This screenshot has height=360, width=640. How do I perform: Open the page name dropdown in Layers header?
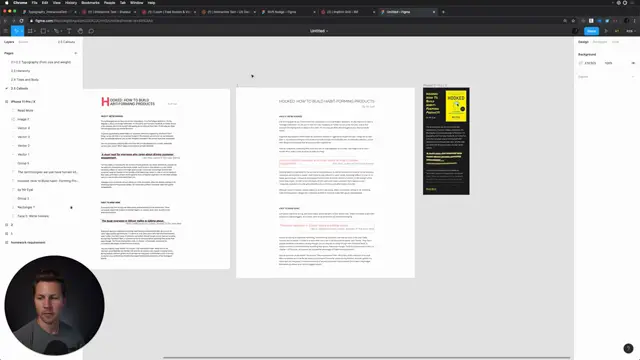tap(67, 42)
